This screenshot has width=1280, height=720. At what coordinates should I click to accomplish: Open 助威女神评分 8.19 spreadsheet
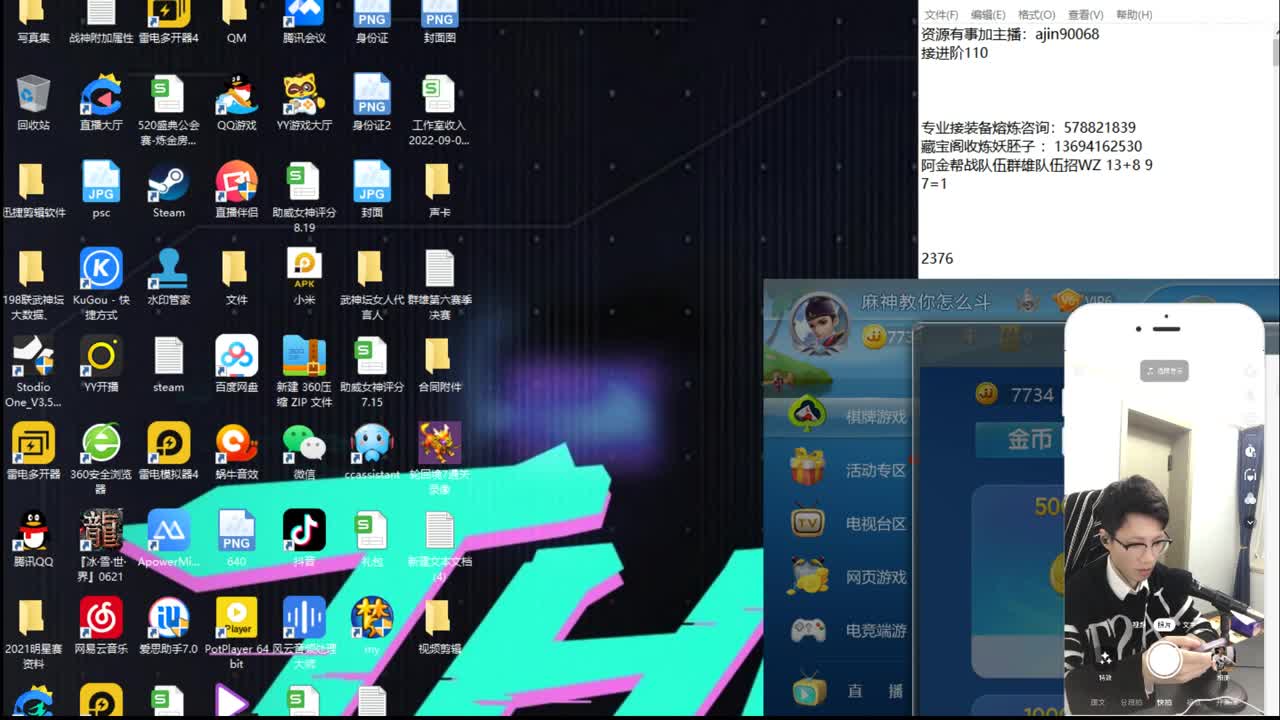coord(304,197)
